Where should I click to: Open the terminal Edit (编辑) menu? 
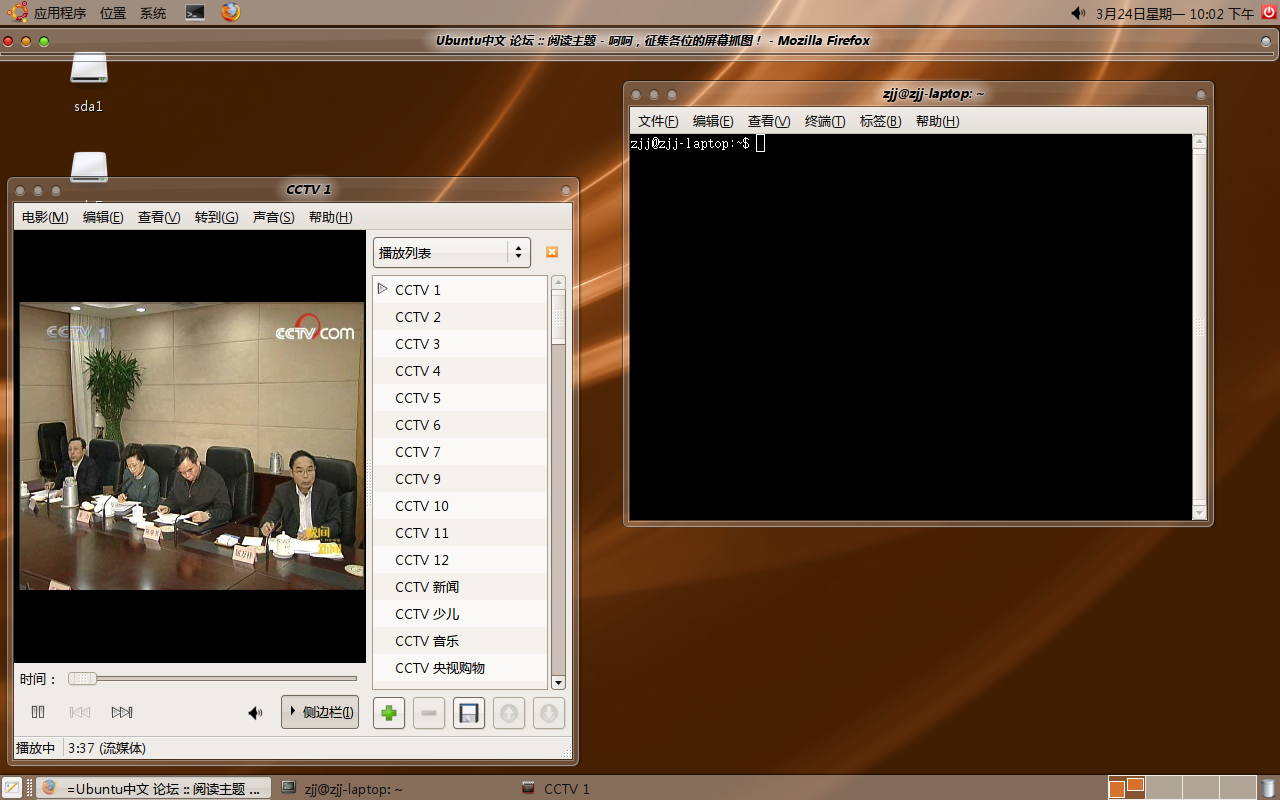pos(713,121)
